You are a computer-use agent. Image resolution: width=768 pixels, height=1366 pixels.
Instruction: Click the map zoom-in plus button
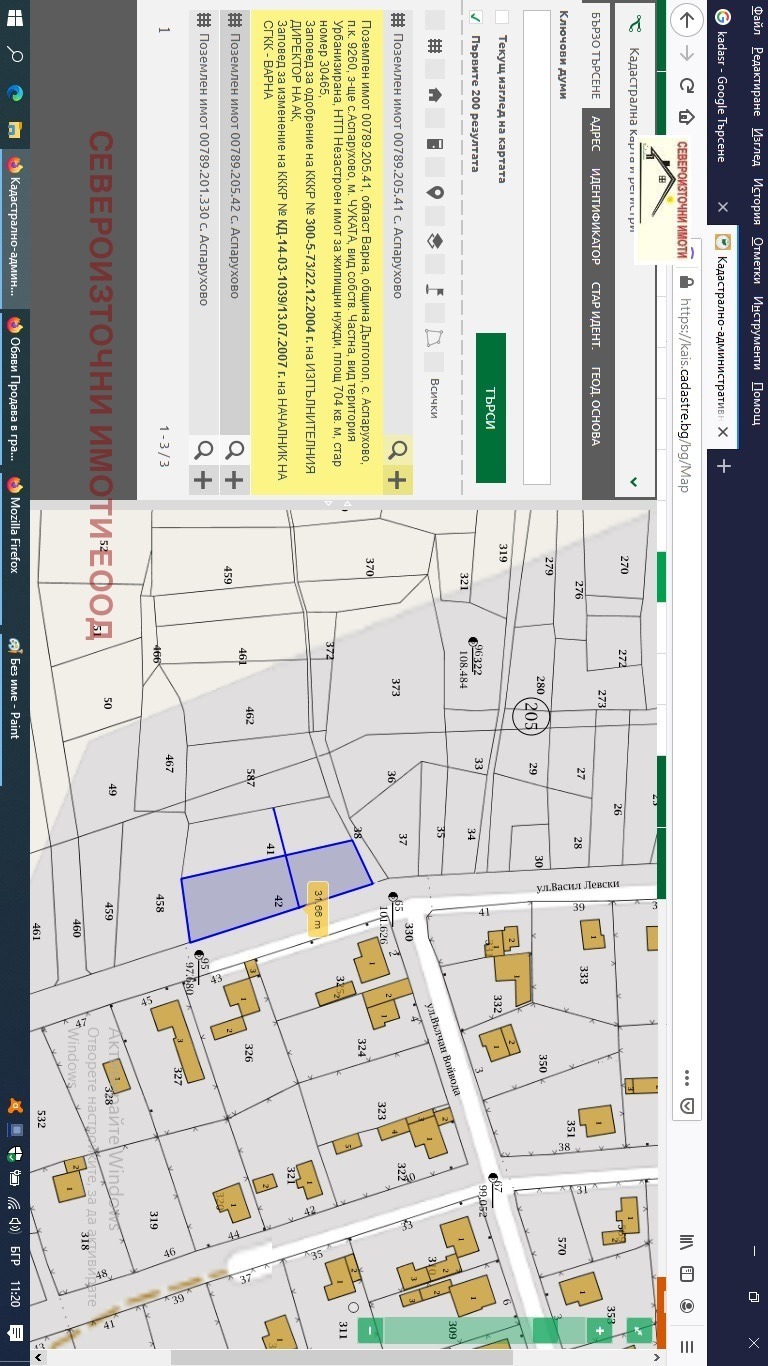pyautogui.click(x=600, y=1330)
